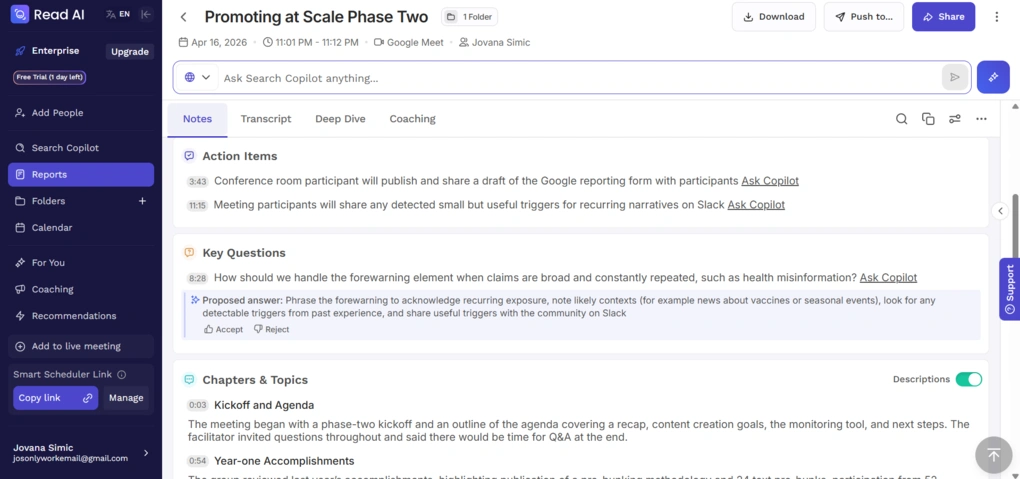The image size is (1020, 479).
Task: Click the send arrow in Copilot search
Action: tap(955, 77)
